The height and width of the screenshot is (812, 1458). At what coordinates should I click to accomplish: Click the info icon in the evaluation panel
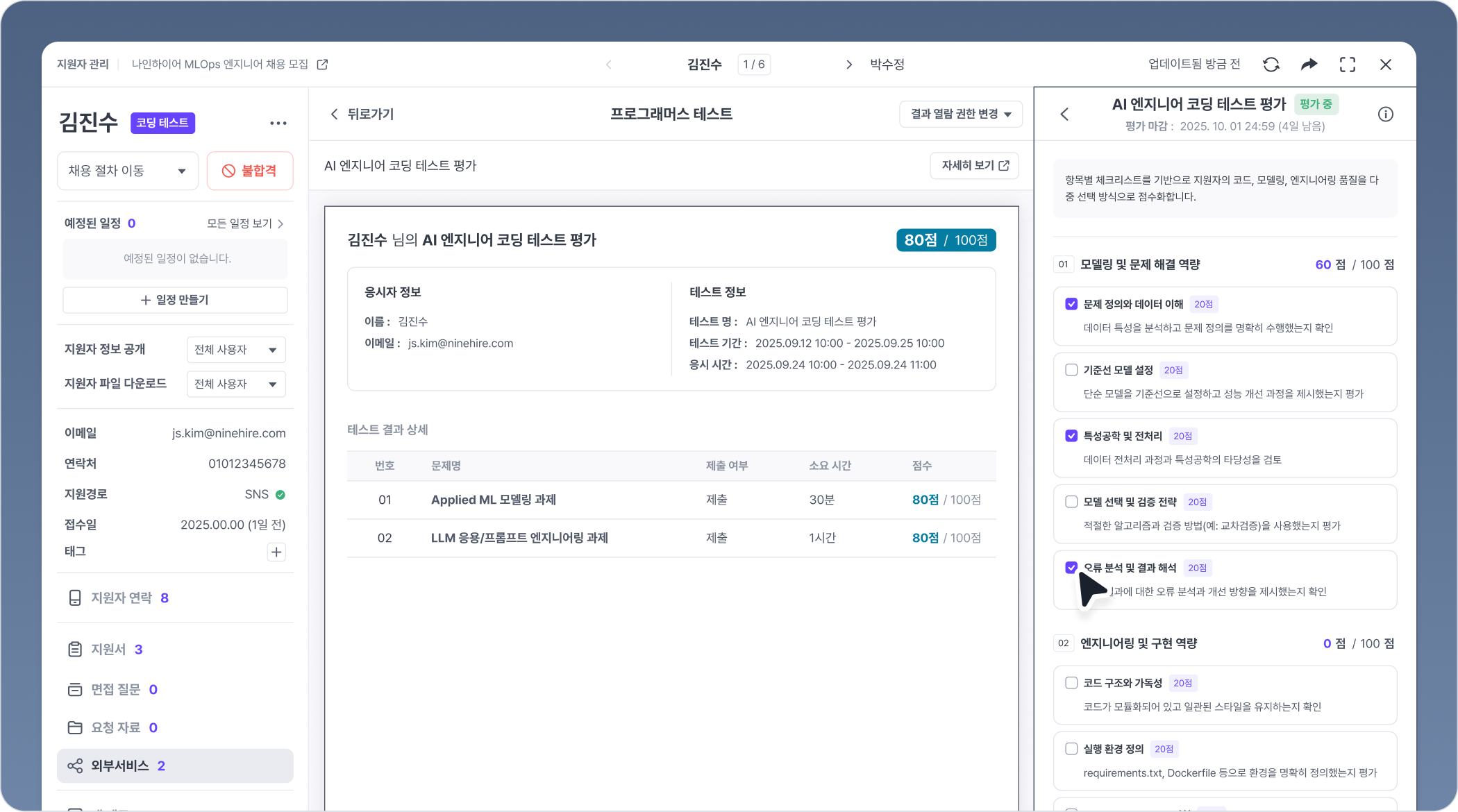(x=1385, y=115)
